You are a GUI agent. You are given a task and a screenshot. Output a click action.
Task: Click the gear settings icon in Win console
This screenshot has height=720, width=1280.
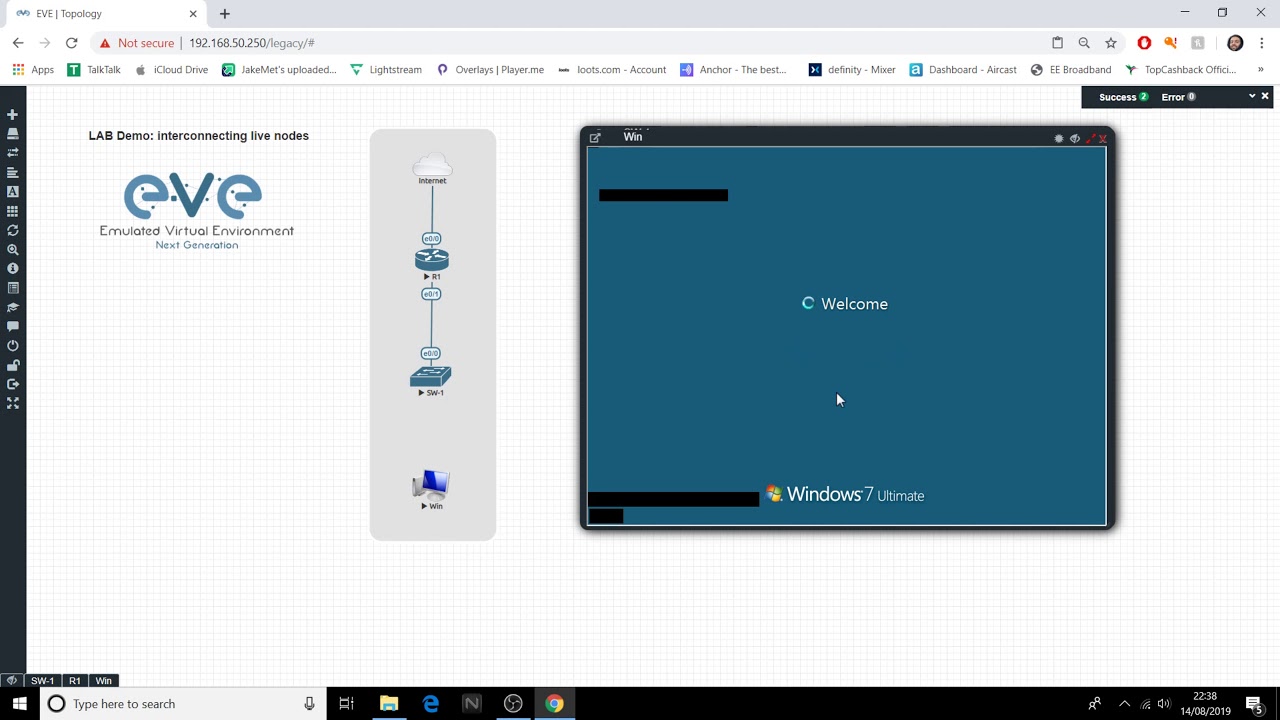click(x=1059, y=139)
